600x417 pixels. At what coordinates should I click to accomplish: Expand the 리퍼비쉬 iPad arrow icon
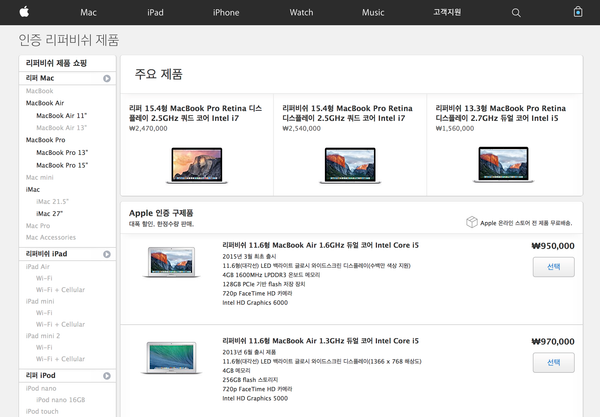107,254
